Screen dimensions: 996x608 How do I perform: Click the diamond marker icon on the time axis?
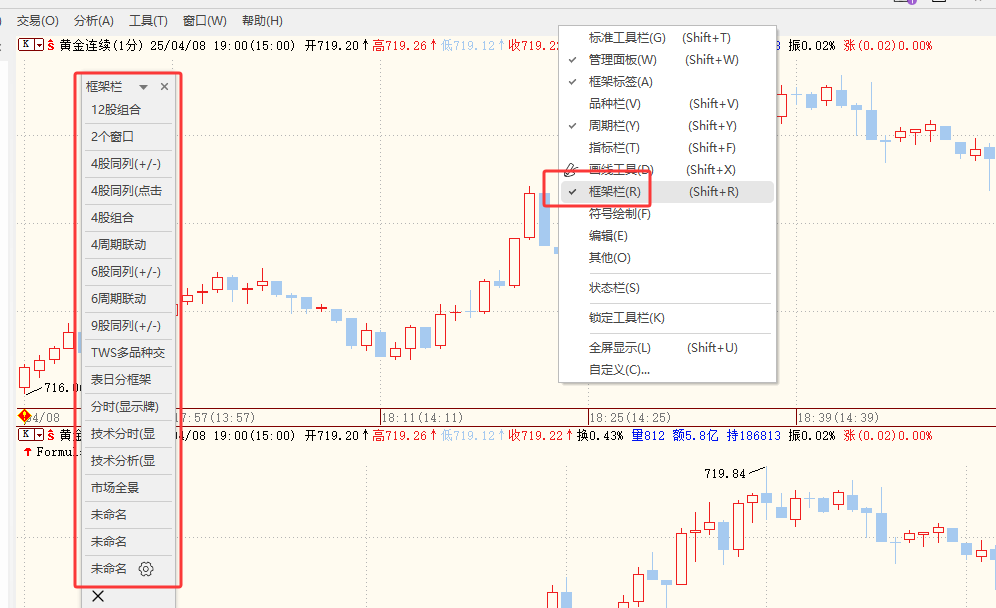click(24, 416)
